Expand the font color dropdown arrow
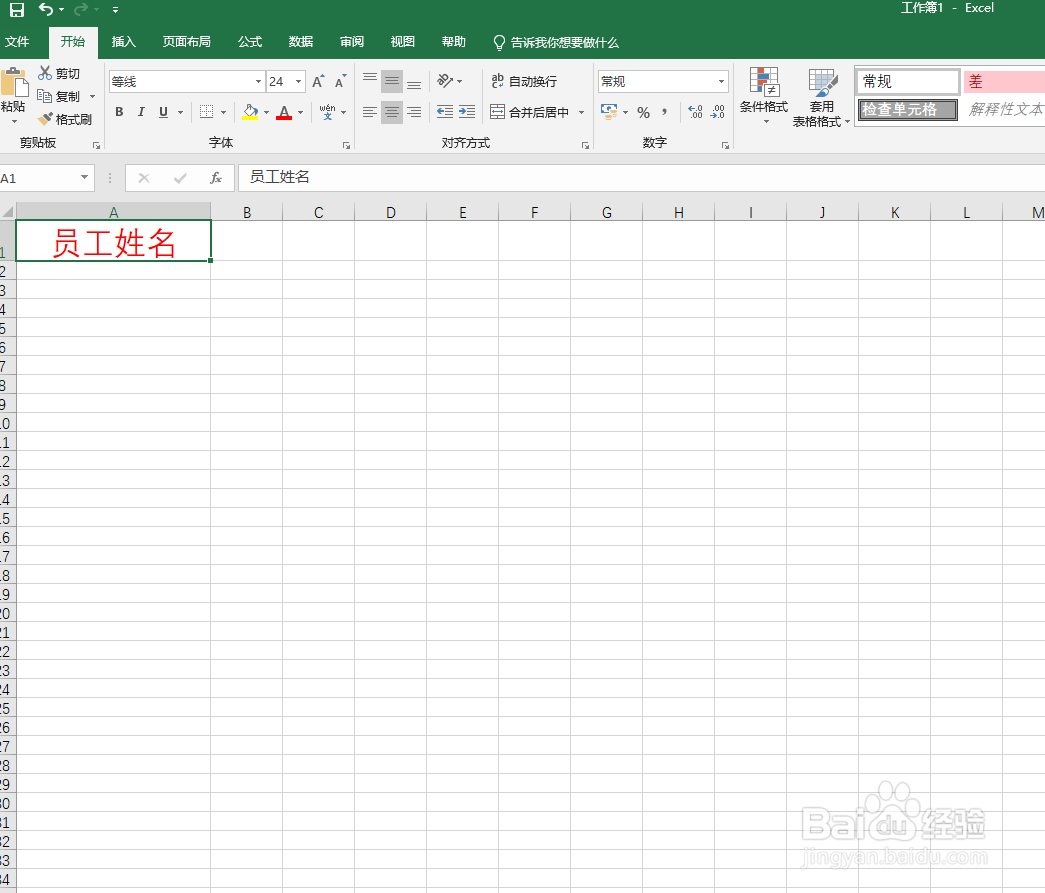This screenshot has width=1045, height=893. pyautogui.click(x=301, y=112)
